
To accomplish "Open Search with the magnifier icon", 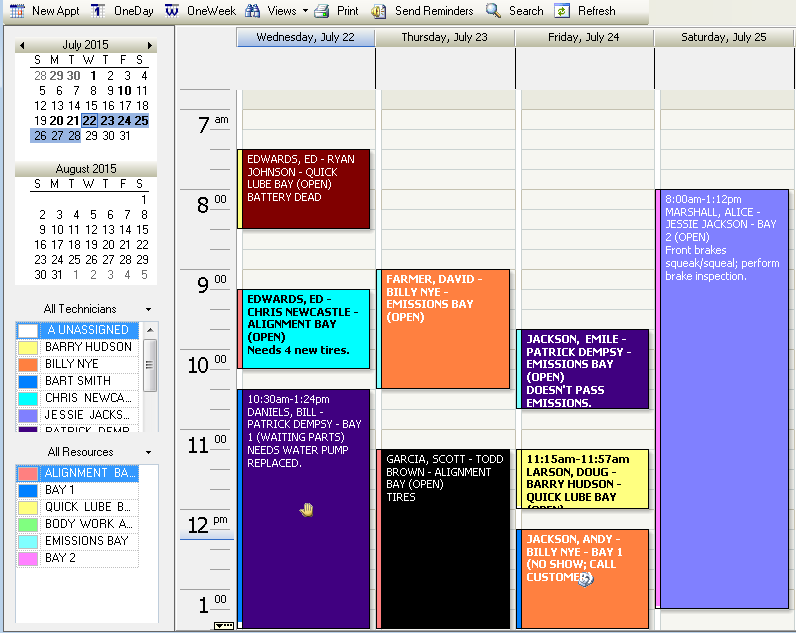I will [x=494, y=11].
